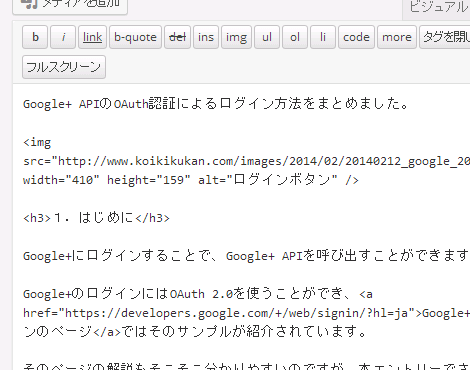
Task: Click the link quicktag button
Action: coord(92,37)
